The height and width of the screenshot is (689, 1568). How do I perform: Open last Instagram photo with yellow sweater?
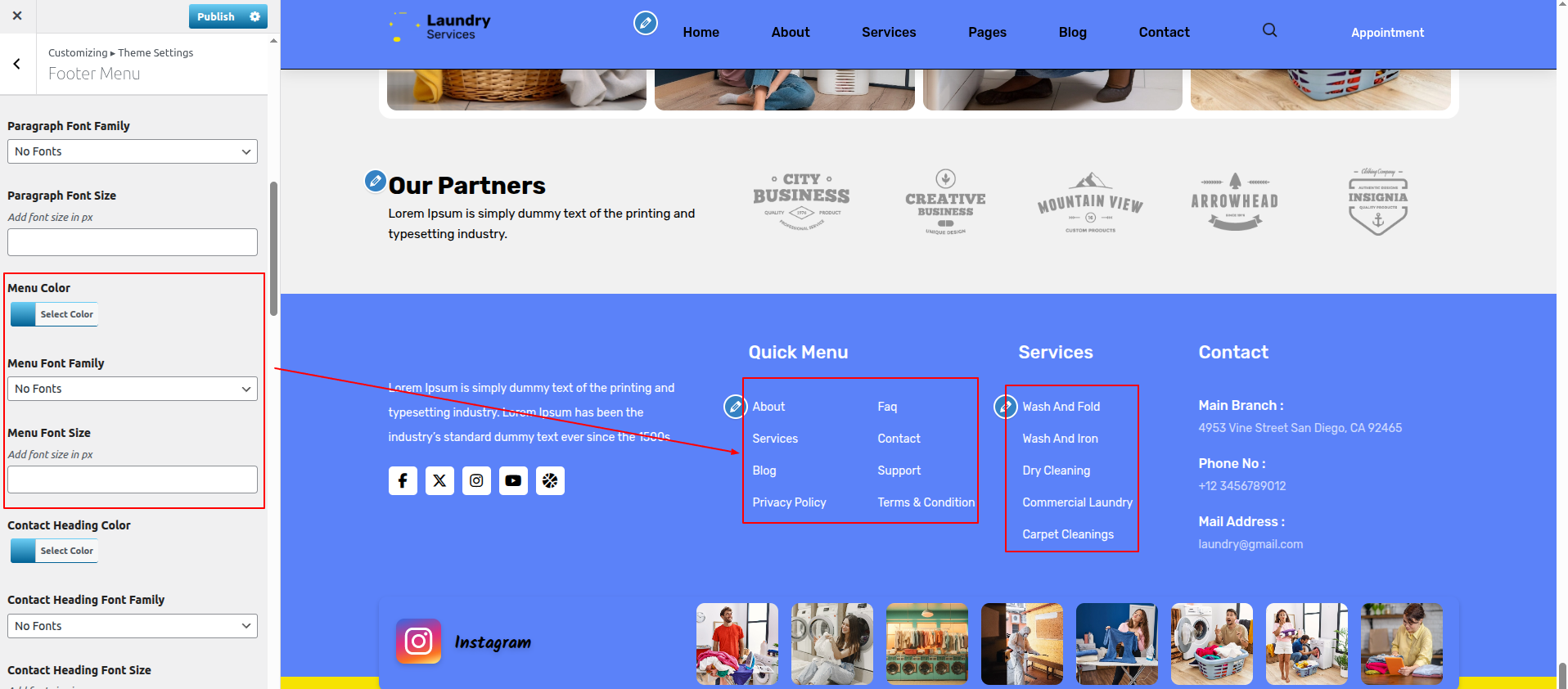point(1401,644)
